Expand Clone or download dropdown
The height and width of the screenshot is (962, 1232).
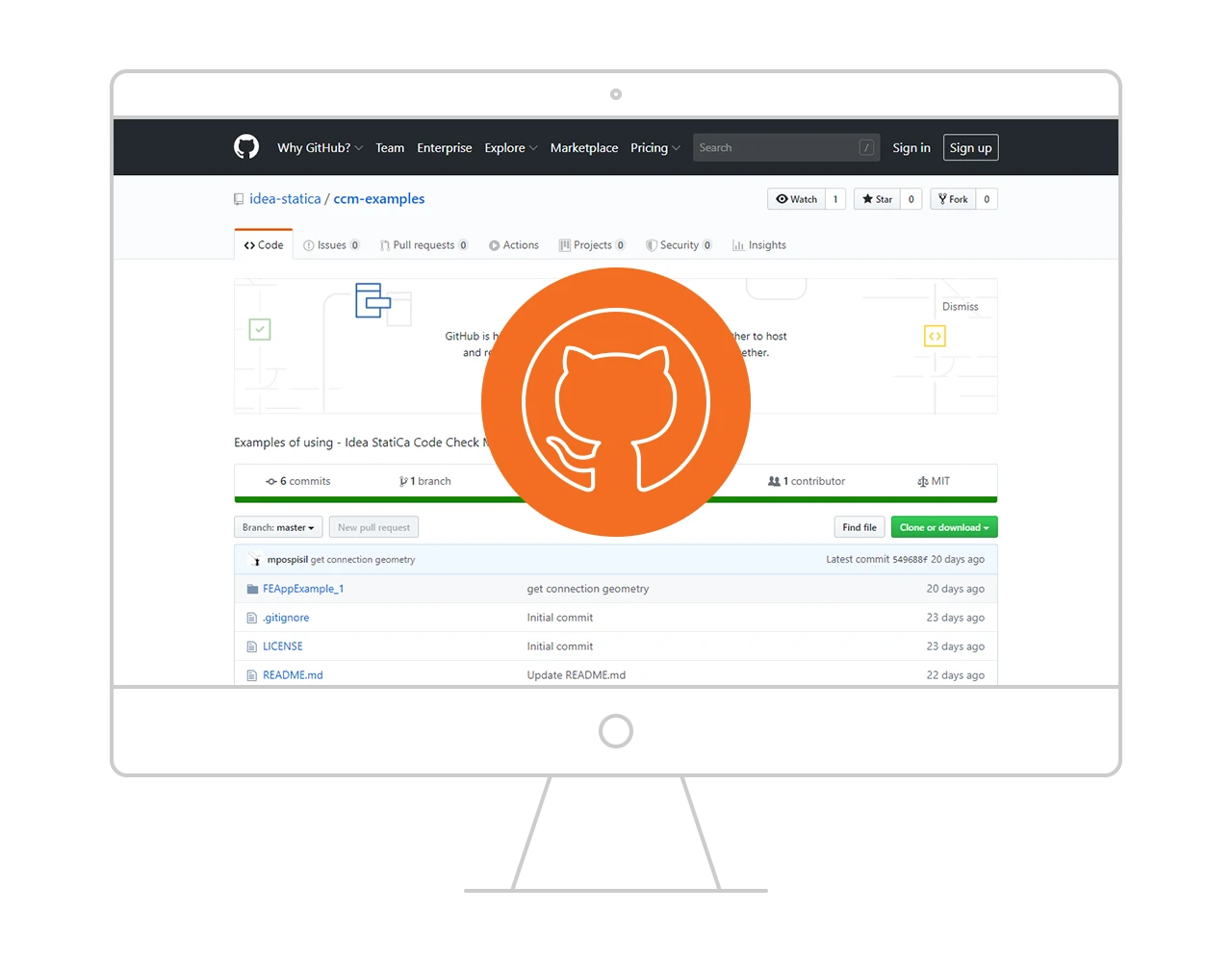pos(944,527)
